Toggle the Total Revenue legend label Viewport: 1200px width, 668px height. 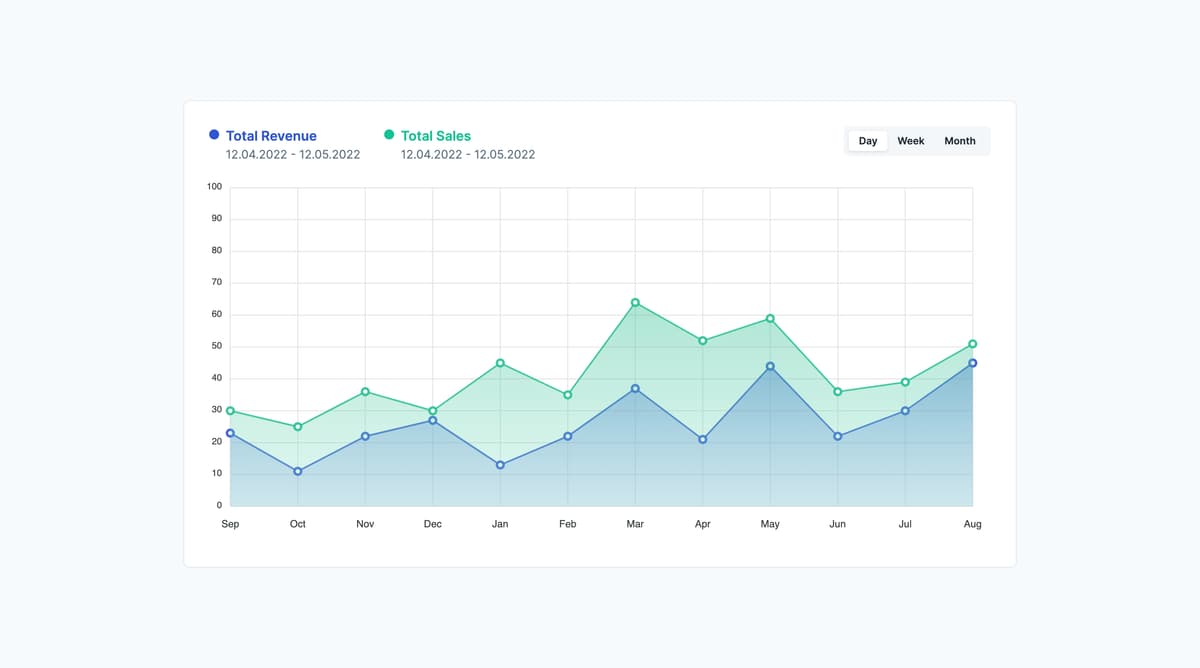point(271,136)
